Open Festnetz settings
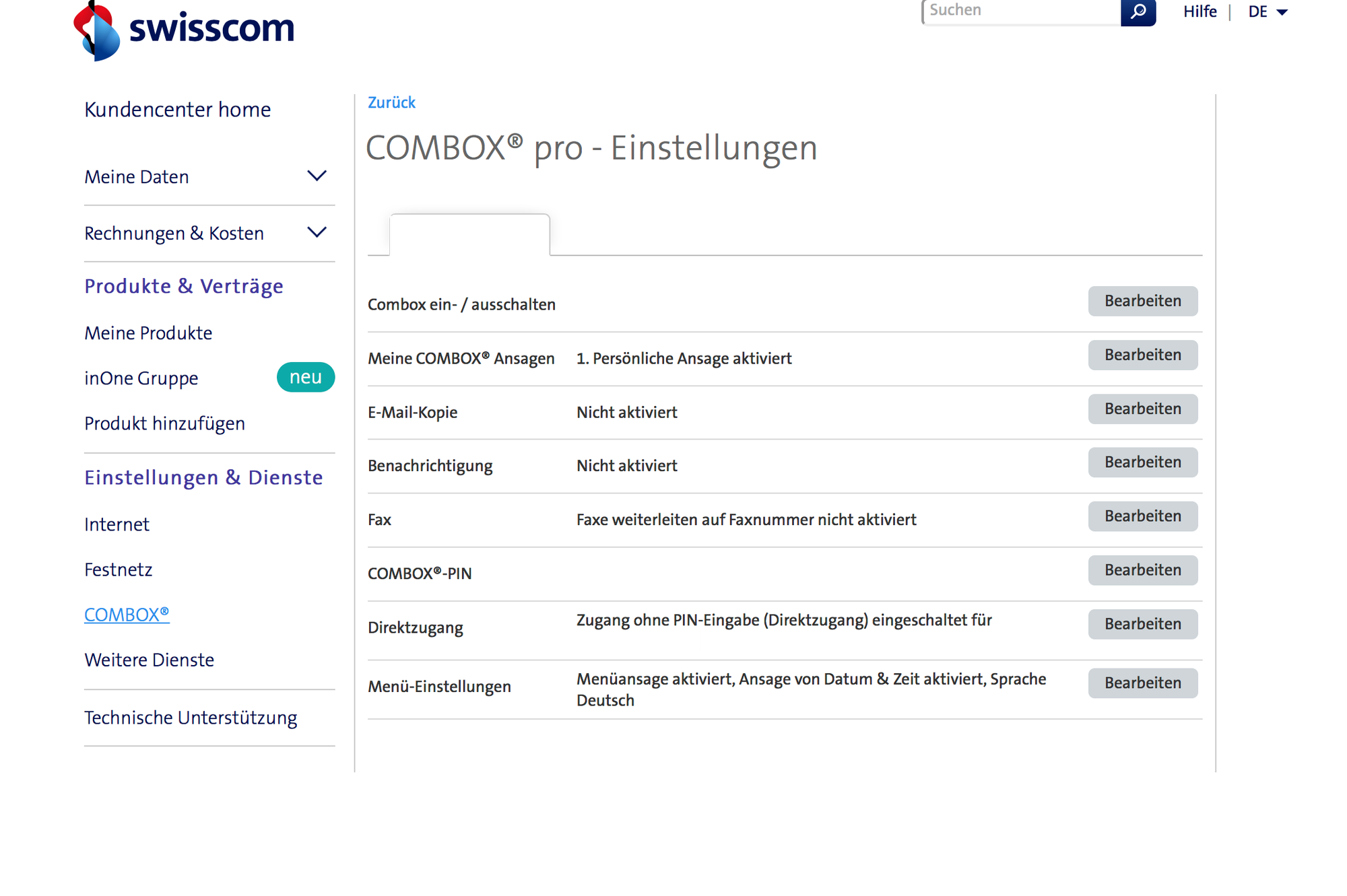This screenshot has height=896, width=1347. click(x=118, y=570)
